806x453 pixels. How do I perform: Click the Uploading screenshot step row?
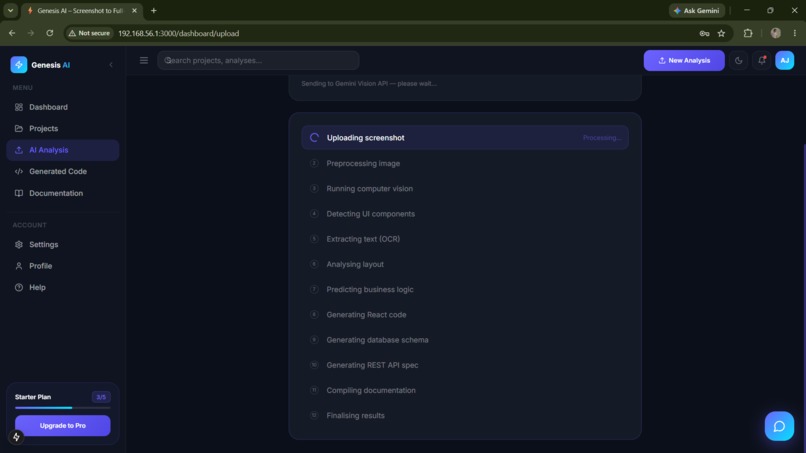(x=465, y=138)
